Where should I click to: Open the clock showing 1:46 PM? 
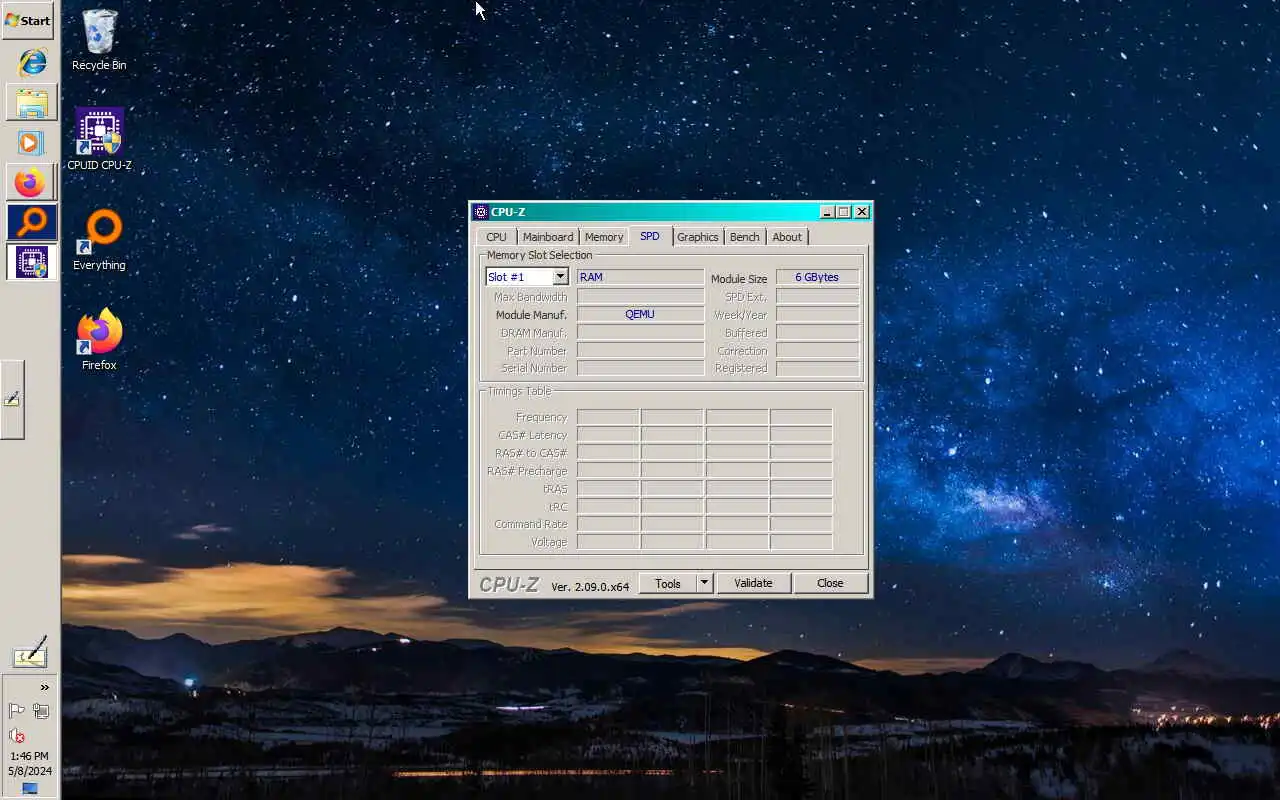(x=29, y=756)
